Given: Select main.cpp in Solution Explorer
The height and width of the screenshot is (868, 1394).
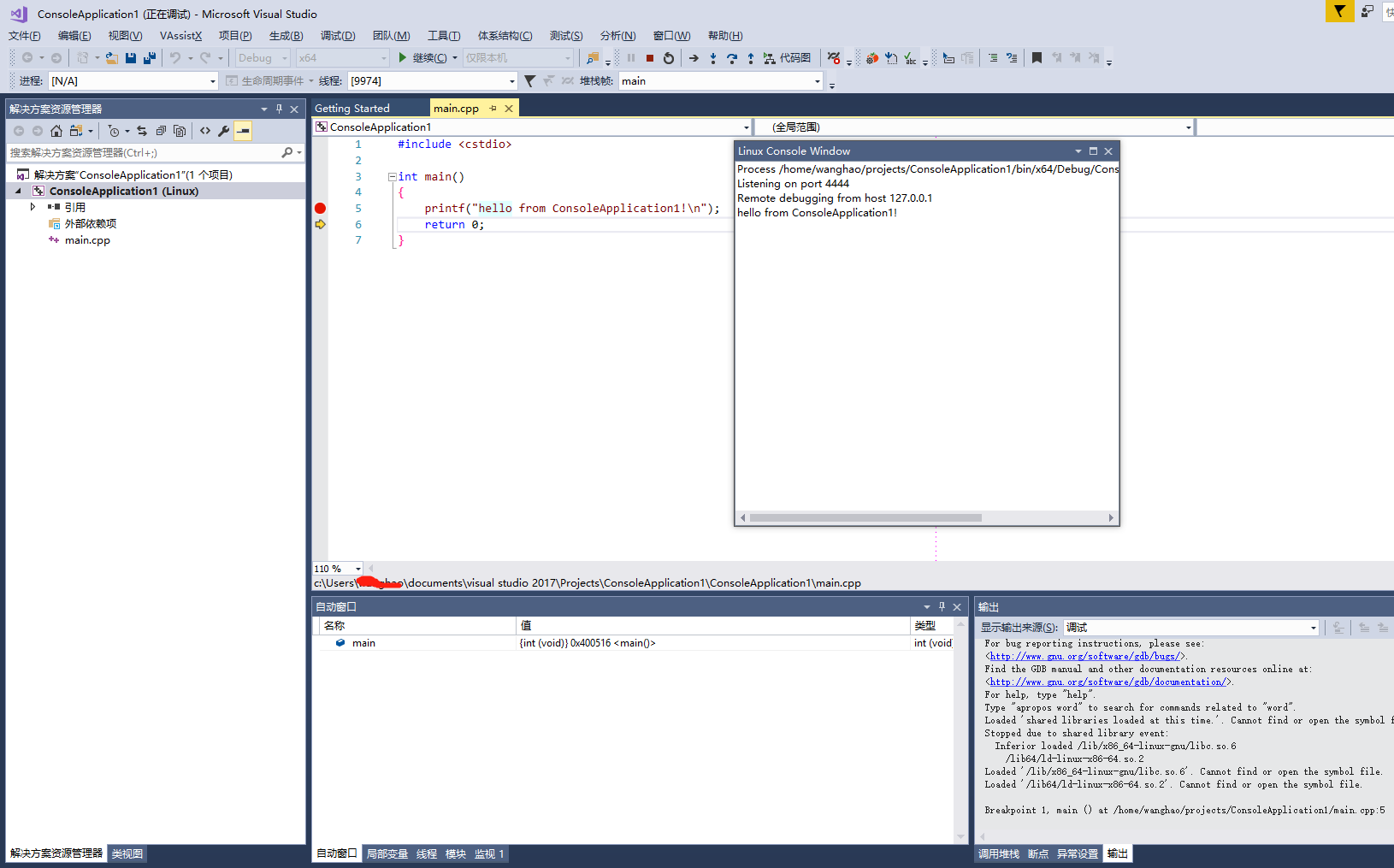Looking at the screenshot, I should tap(87, 240).
